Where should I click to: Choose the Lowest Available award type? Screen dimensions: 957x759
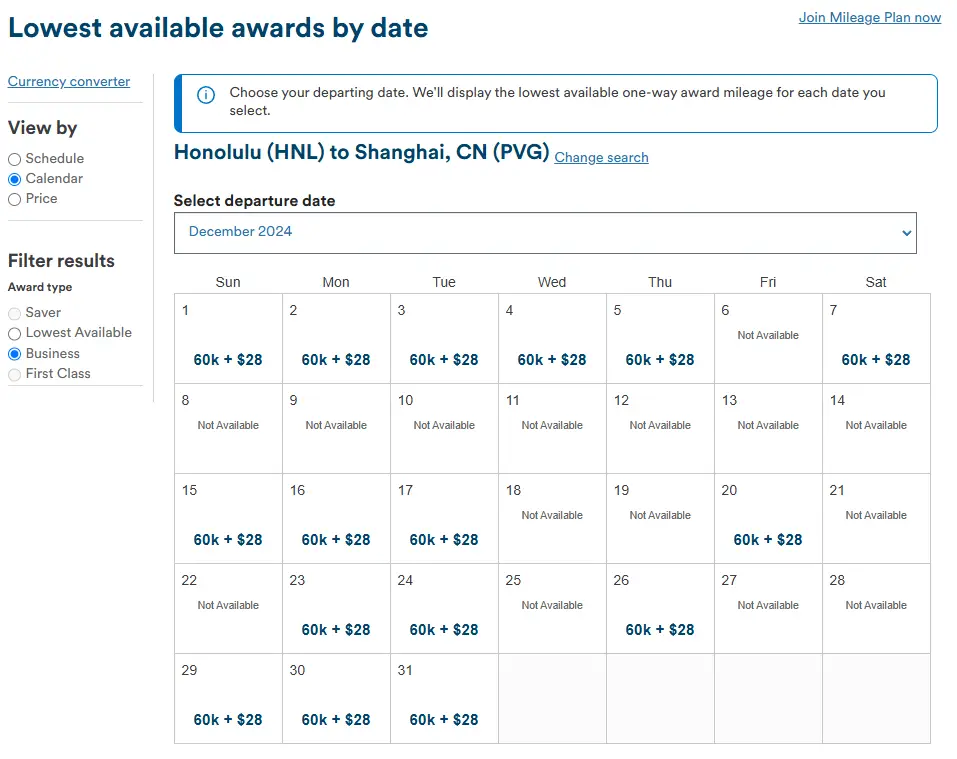[x=15, y=333]
